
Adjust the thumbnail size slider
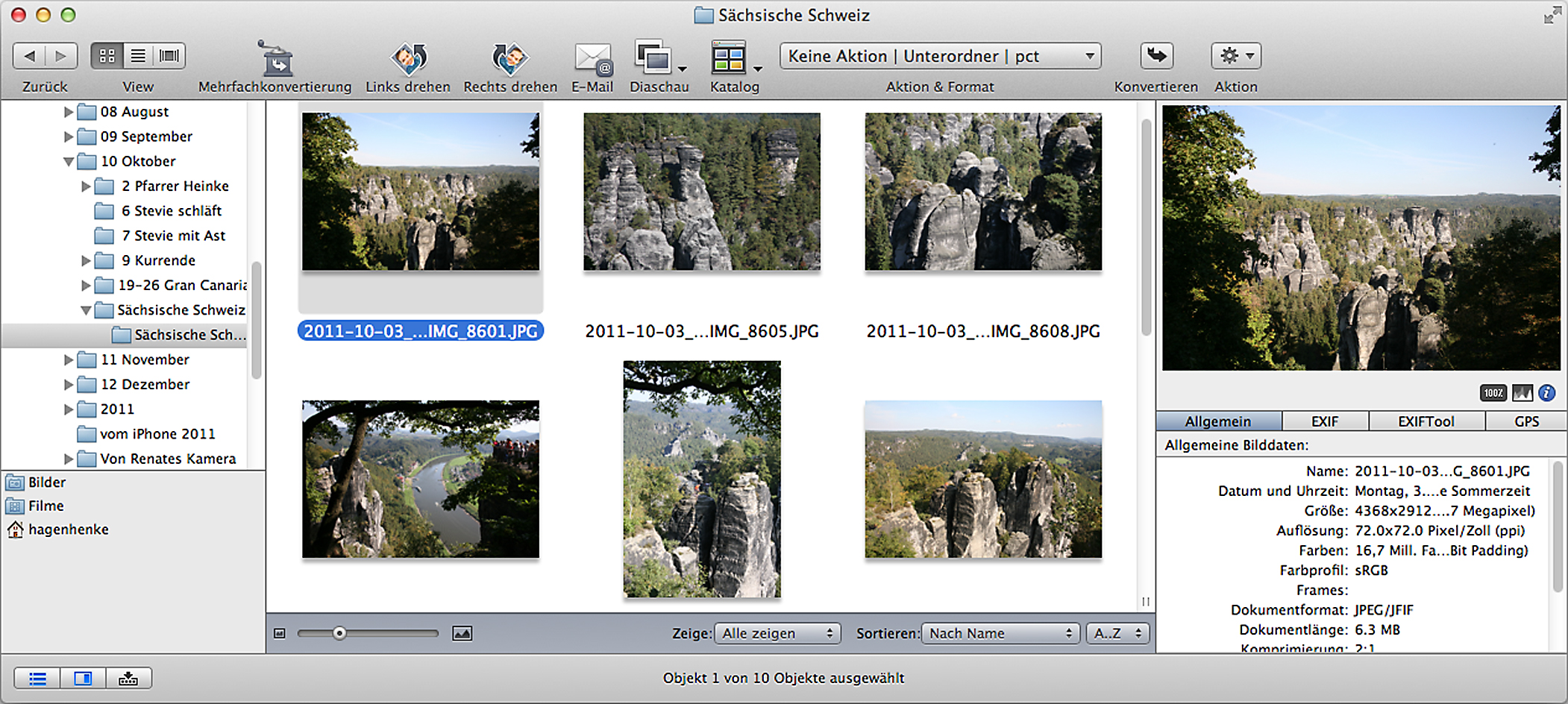coord(339,633)
